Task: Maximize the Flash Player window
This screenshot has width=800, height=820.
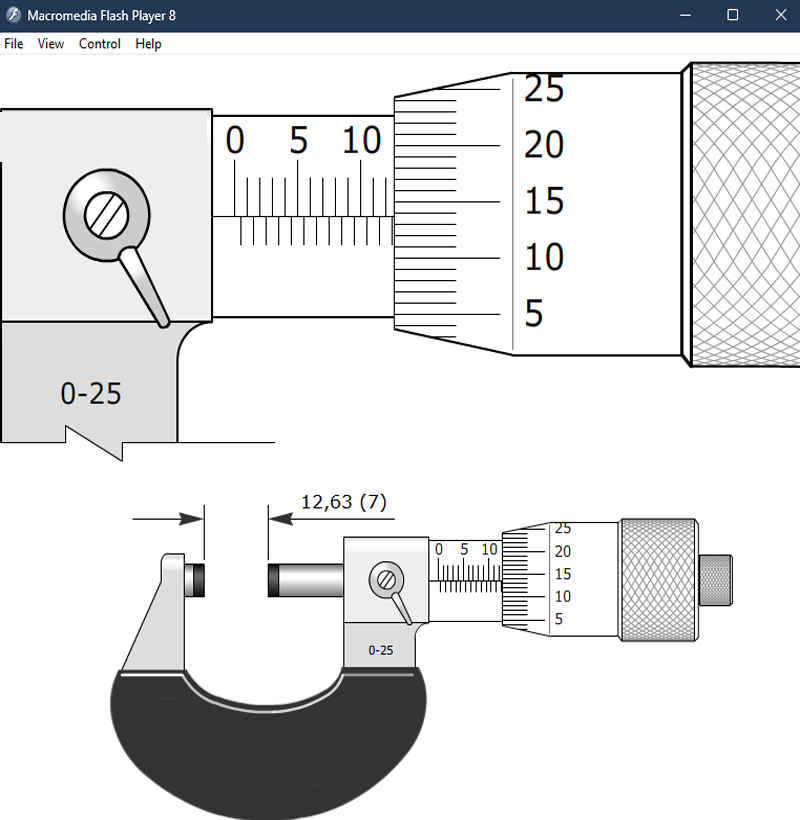Action: tap(732, 15)
